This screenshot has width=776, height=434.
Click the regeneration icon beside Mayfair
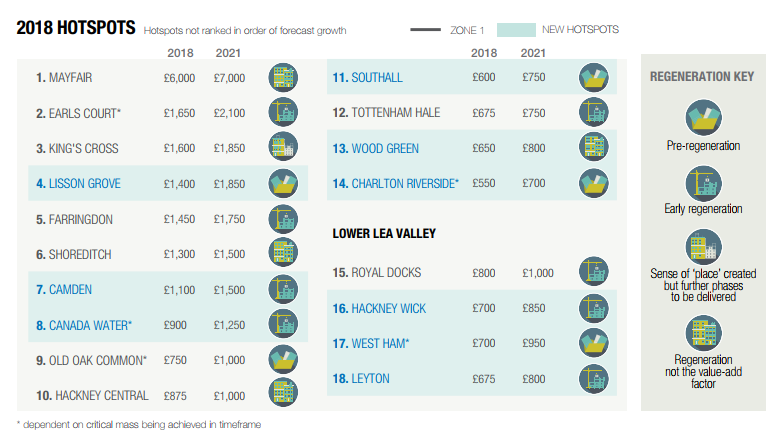tap(283, 78)
